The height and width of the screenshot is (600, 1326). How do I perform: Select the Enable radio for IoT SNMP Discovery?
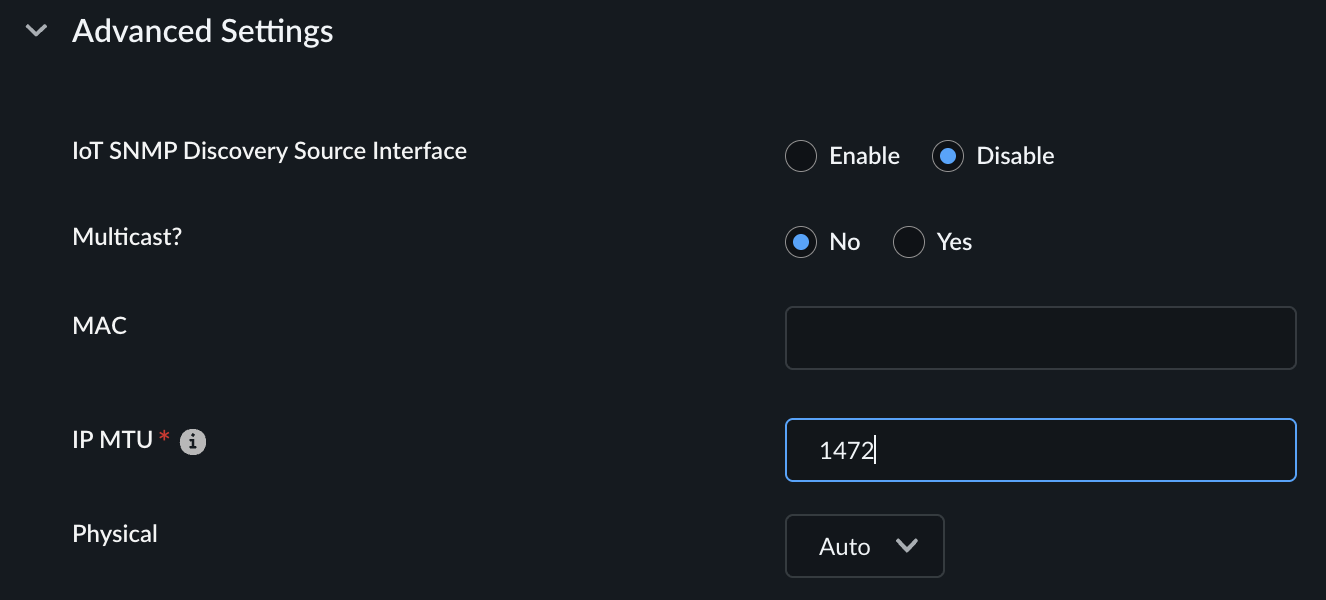(x=801, y=156)
